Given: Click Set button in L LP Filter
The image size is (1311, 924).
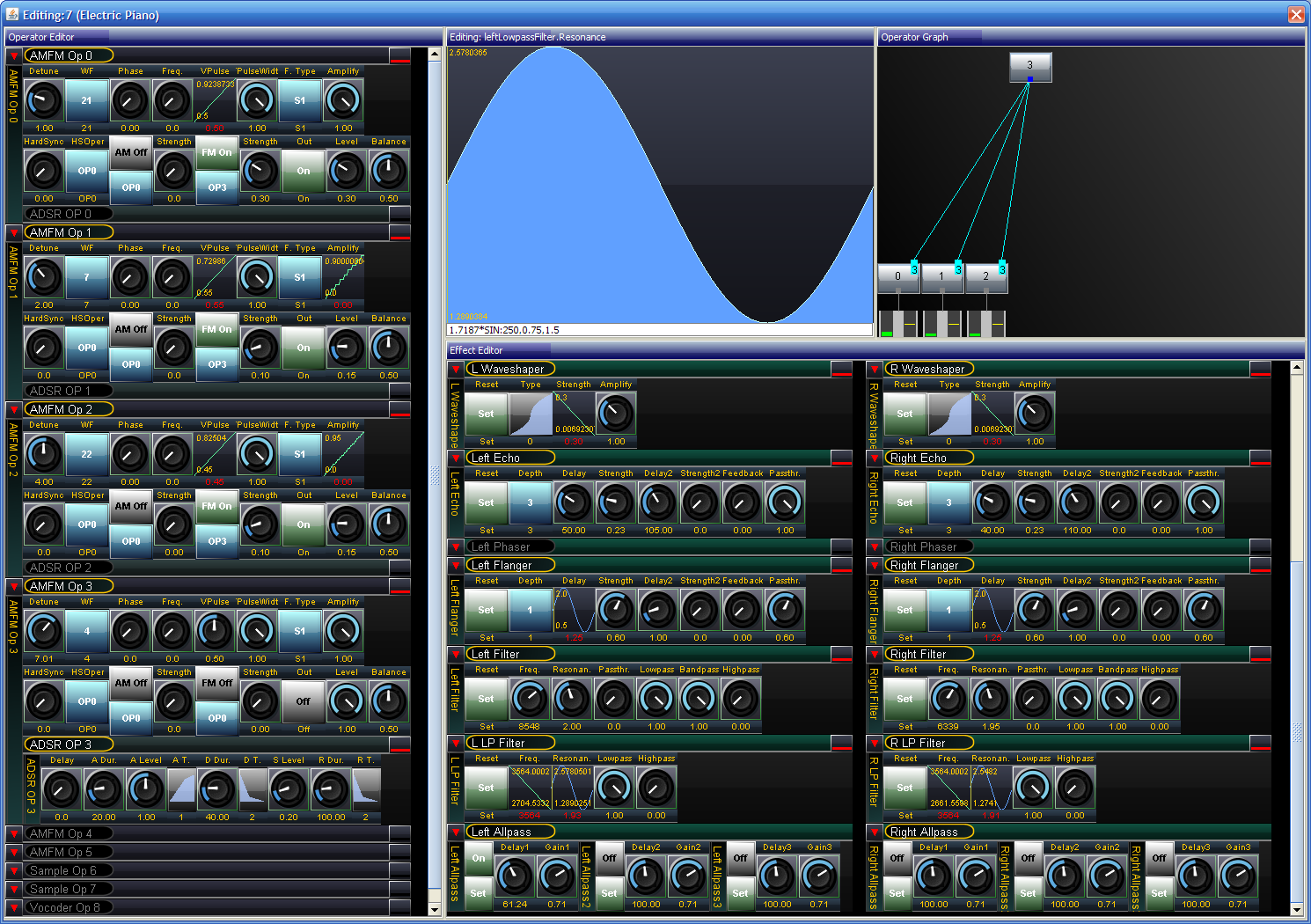Looking at the screenshot, I should pyautogui.click(x=487, y=788).
